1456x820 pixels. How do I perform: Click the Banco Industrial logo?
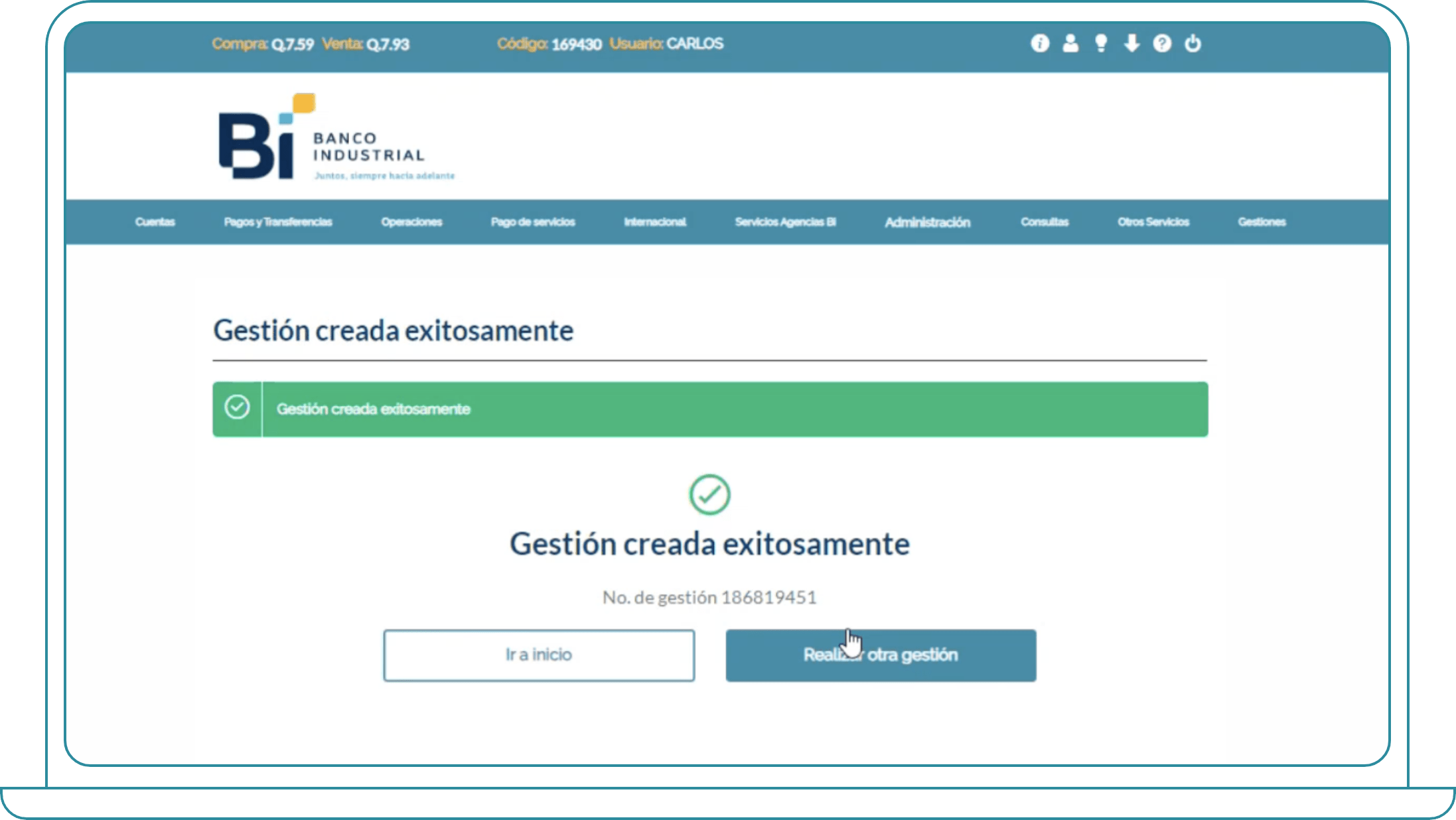click(x=336, y=137)
